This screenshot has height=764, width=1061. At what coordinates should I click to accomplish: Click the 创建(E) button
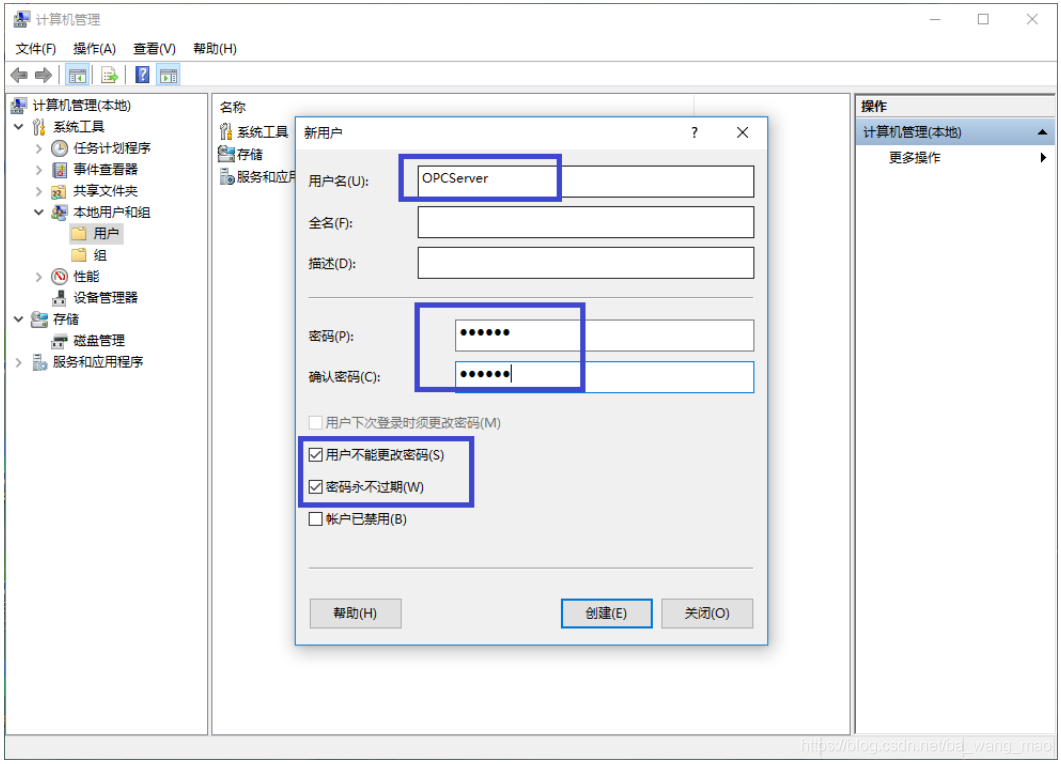[606, 614]
